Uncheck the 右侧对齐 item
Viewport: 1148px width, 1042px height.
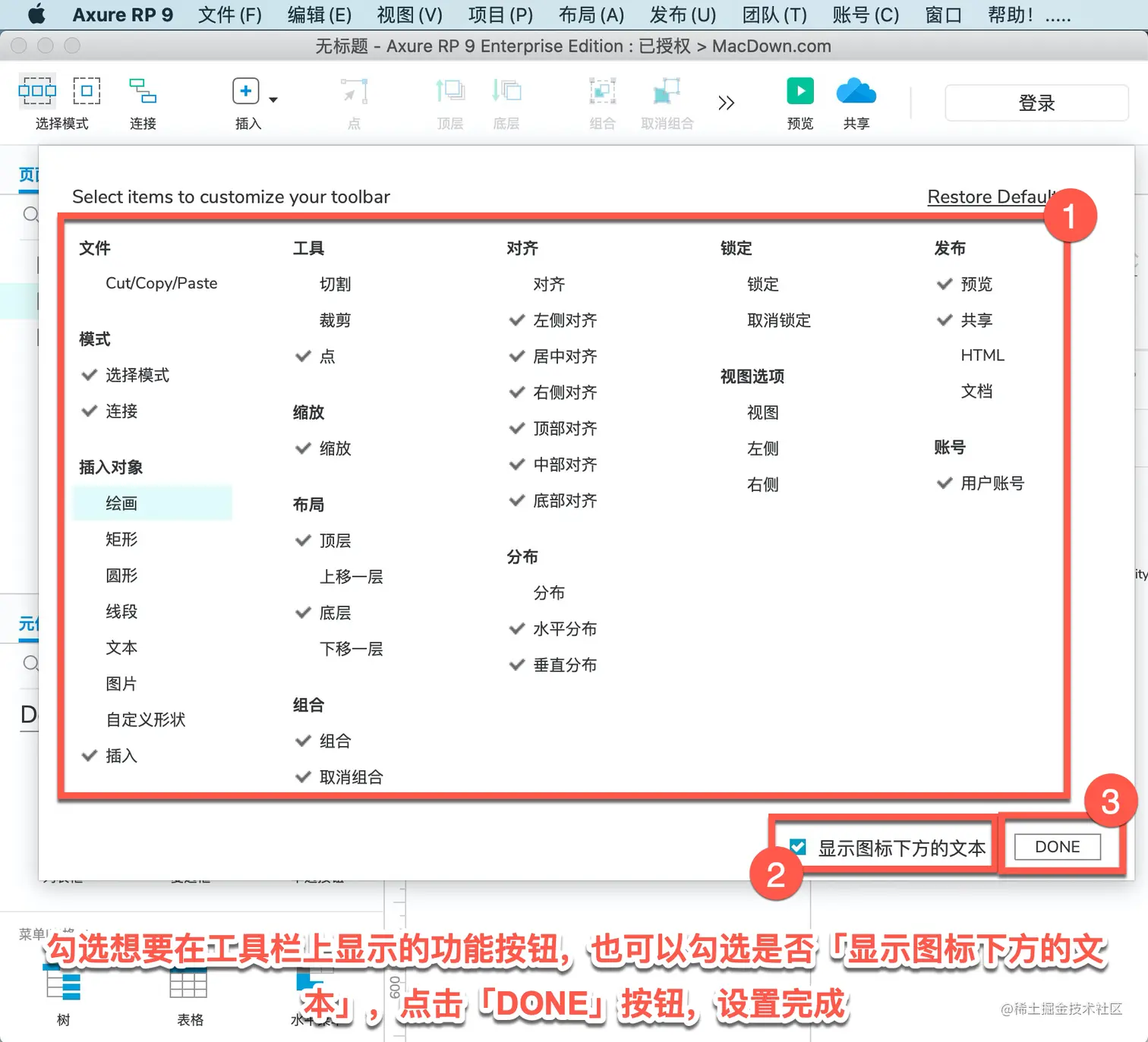[x=553, y=392]
